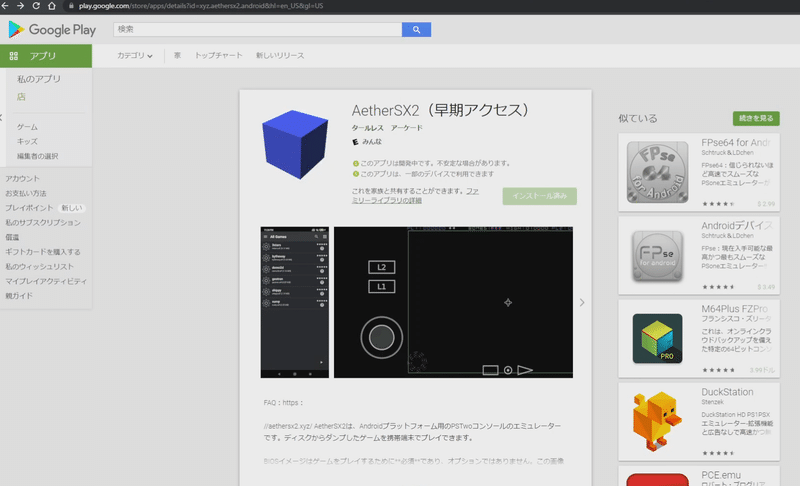Open ギフトカードを購入する link

43,252
